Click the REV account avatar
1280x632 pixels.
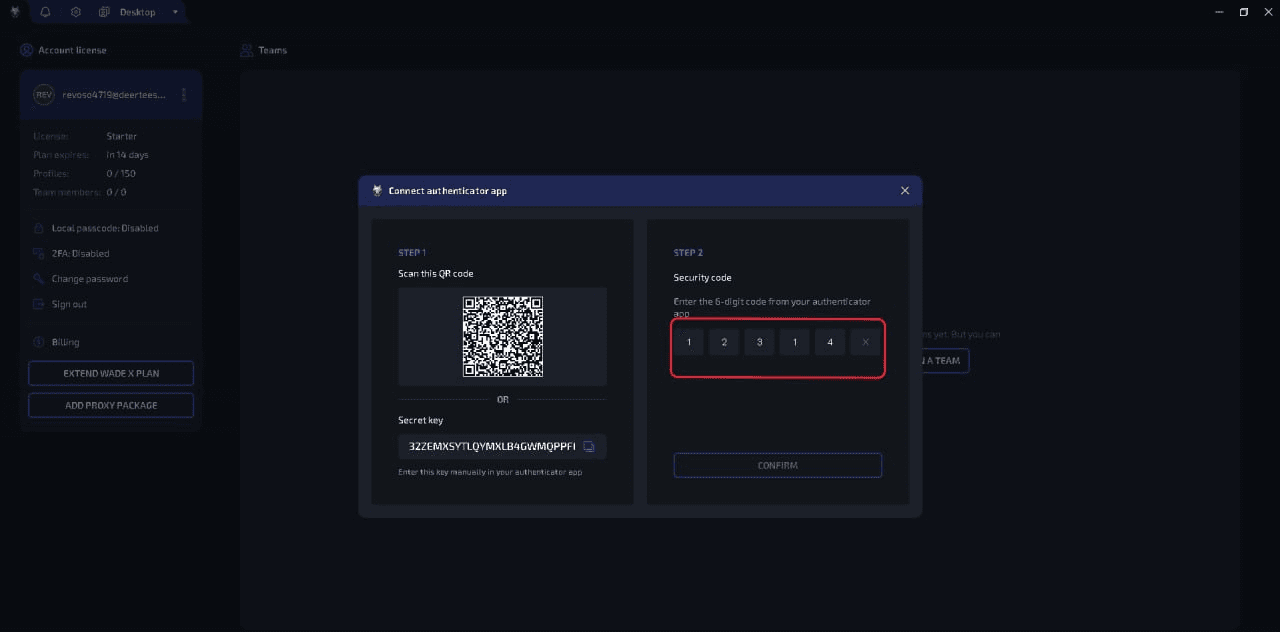tap(44, 94)
